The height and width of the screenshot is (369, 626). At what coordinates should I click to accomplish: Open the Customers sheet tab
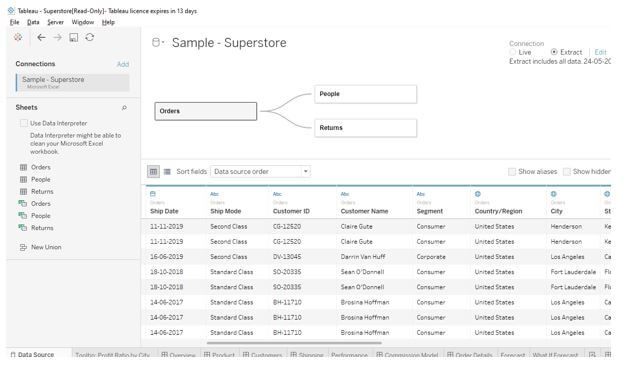[262, 355]
